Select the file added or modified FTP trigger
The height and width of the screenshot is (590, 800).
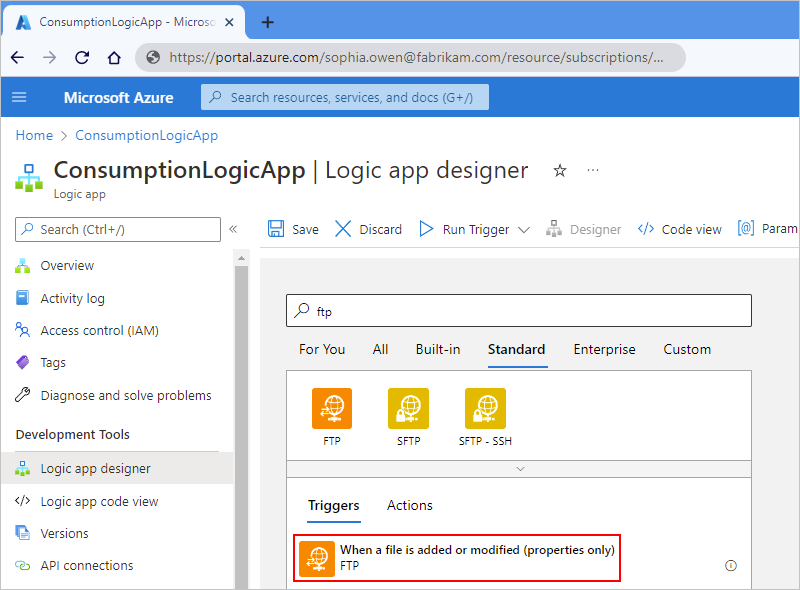click(x=456, y=557)
